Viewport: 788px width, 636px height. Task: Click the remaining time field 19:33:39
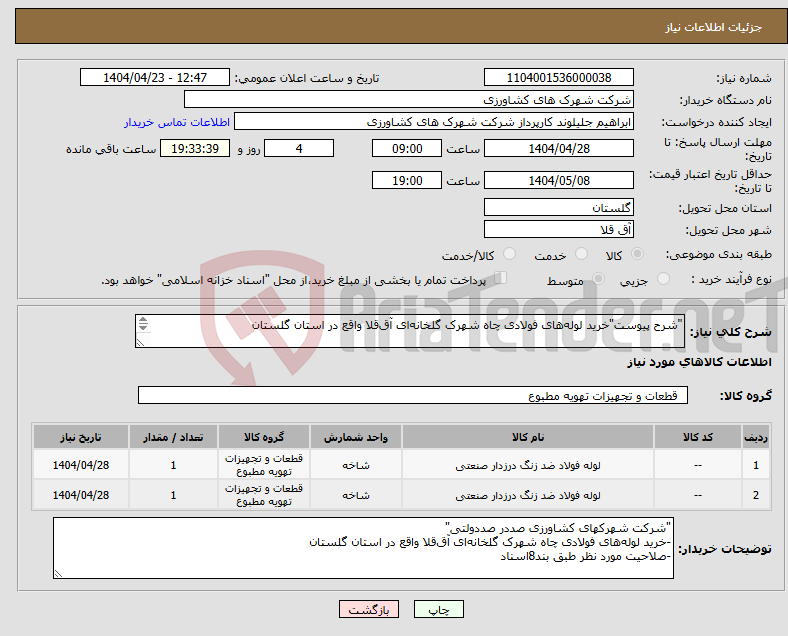click(x=195, y=149)
